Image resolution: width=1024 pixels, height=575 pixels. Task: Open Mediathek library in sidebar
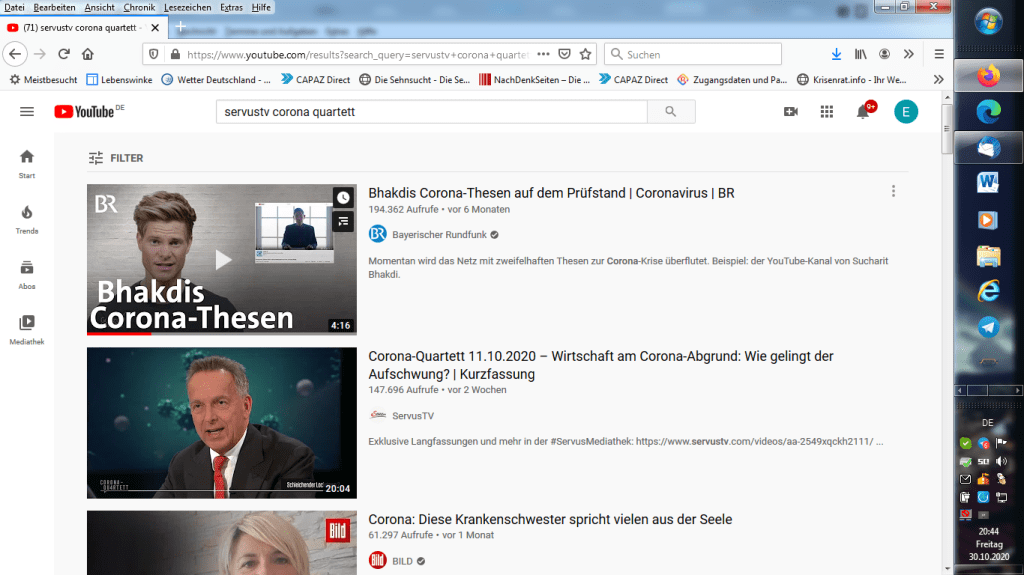(x=27, y=328)
